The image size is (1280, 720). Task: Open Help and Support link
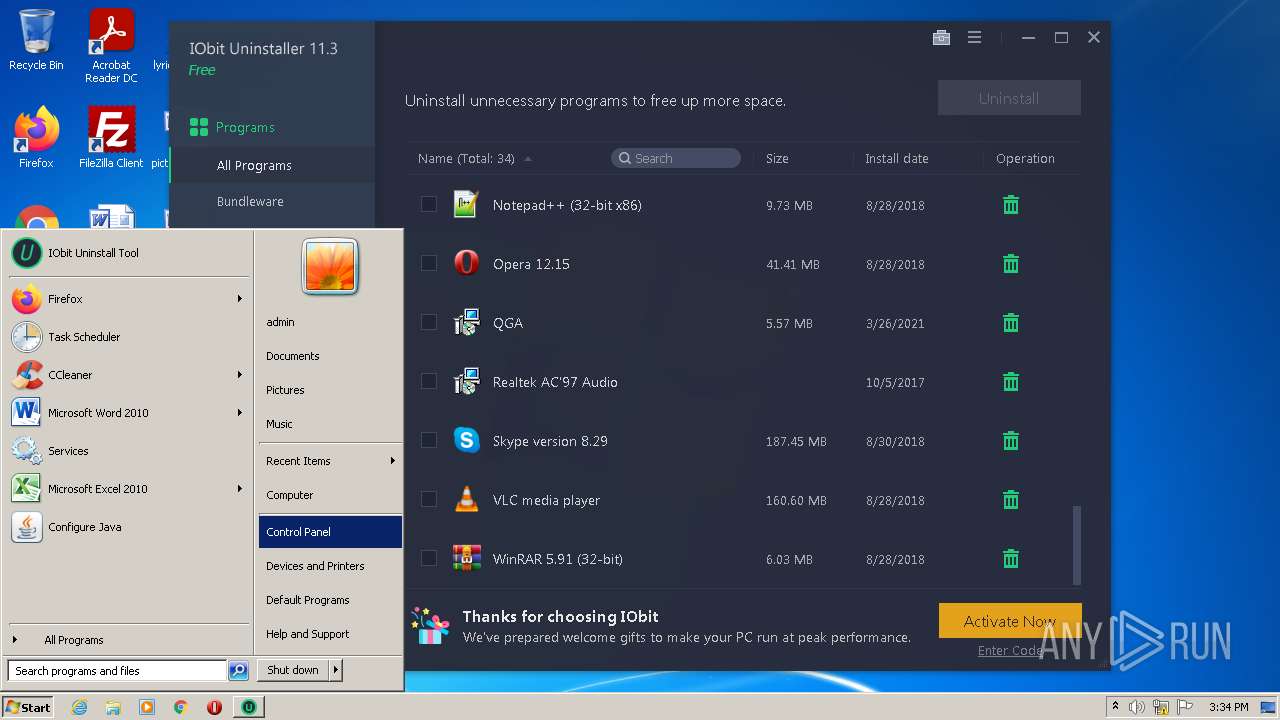pyautogui.click(x=330, y=634)
